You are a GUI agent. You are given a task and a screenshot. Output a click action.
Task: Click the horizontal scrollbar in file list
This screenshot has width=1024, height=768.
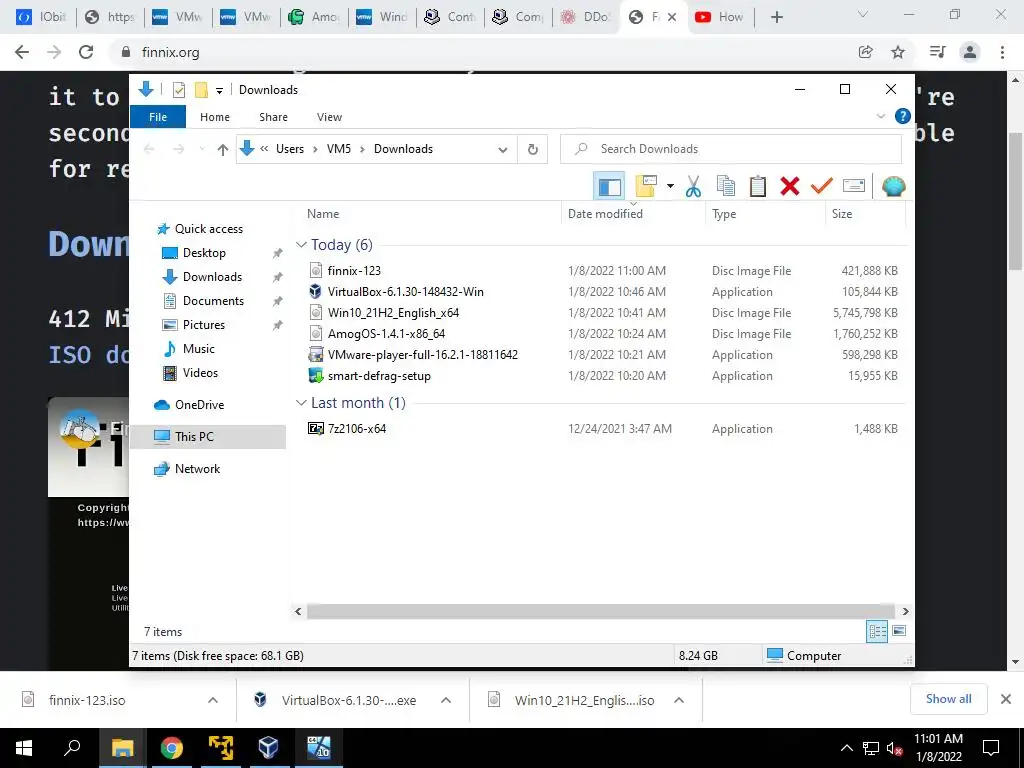(x=601, y=611)
